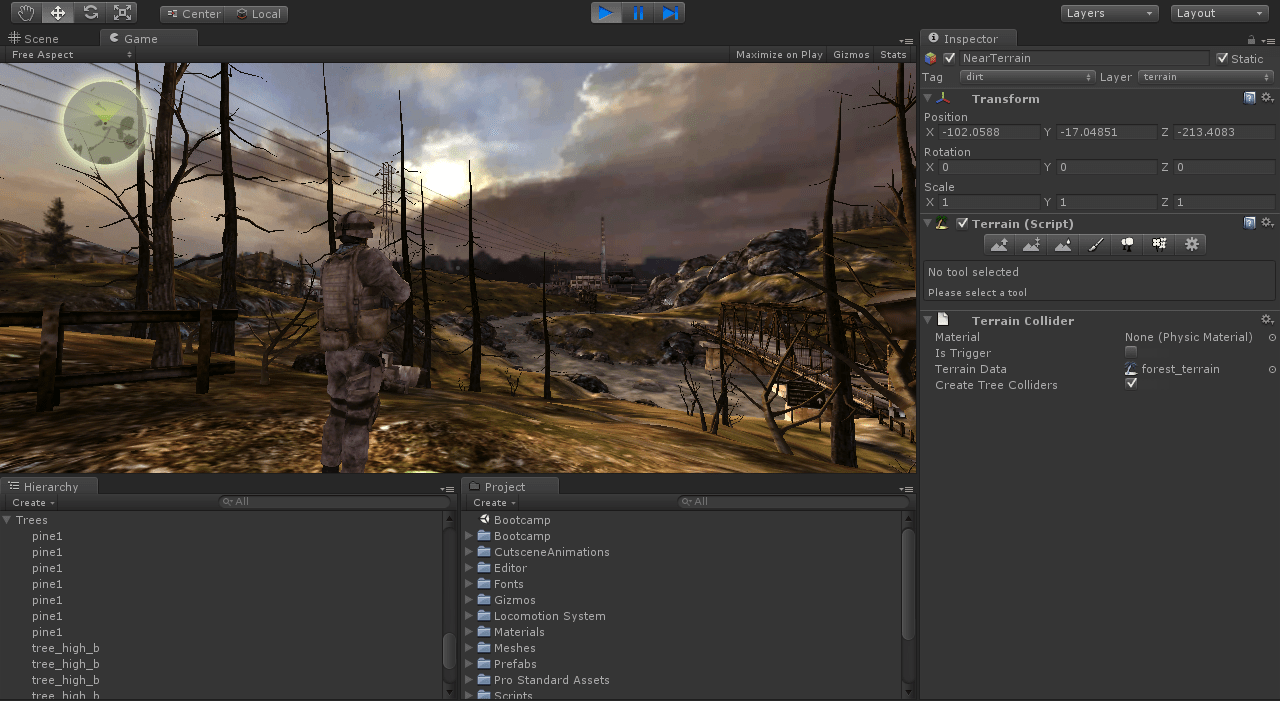Open the Transform component help icon
Viewport: 1280px width, 701px height.
click(x=1250, y=98)
